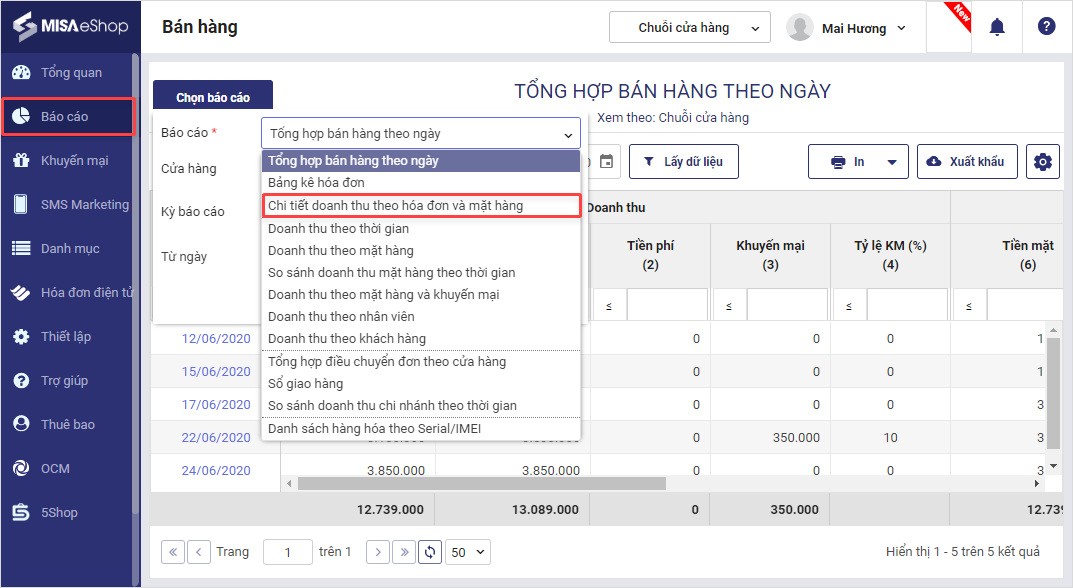Image resolution: width=1073 pixels, height=588 pixels.
Task: Click Khuyến mại 350.000 cell
Action: pyautogui.click(x=771, y=437)
